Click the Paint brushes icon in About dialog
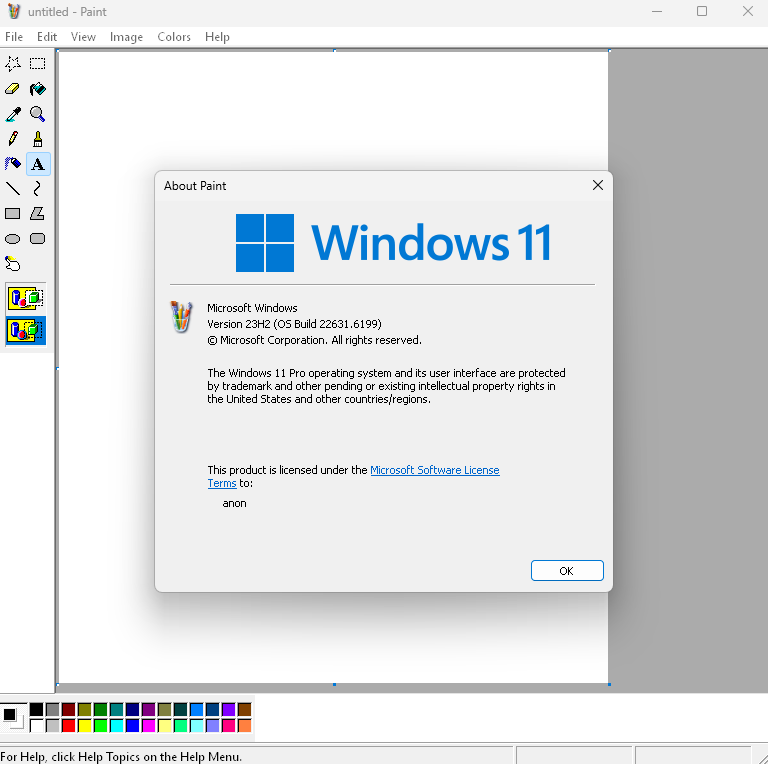The image size is (768, 764). click(x=181, y=317)
